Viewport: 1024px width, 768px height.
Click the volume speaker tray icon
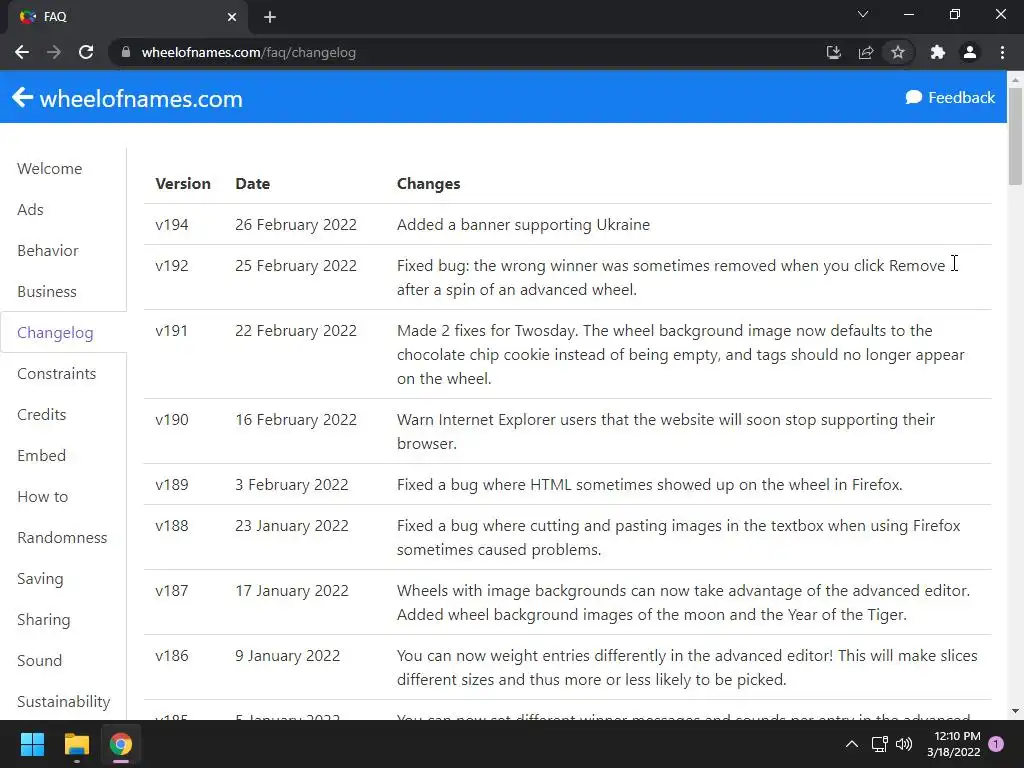[x=904, y=744]
